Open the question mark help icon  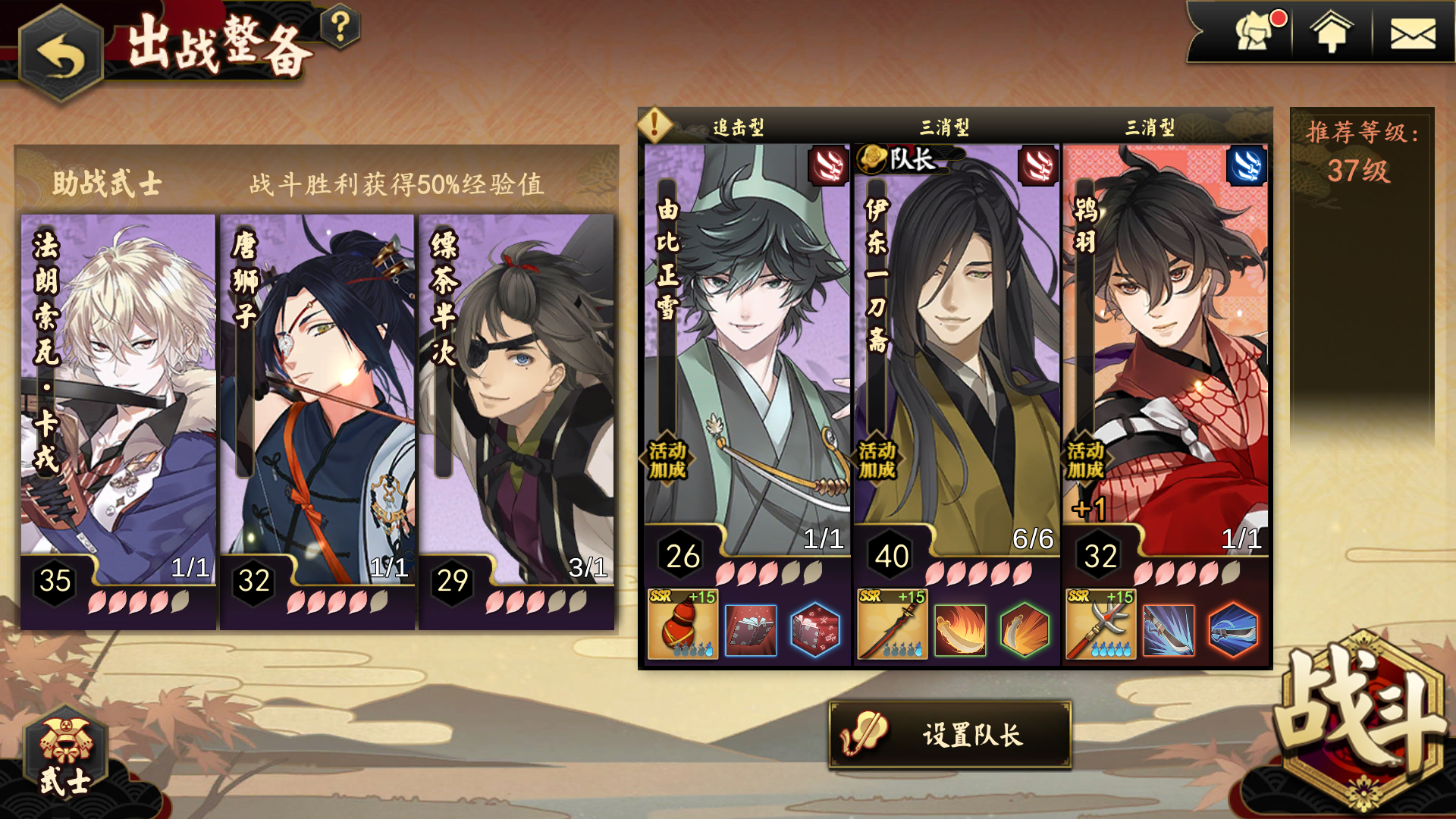pyautogui.click(x=340, y=27)
